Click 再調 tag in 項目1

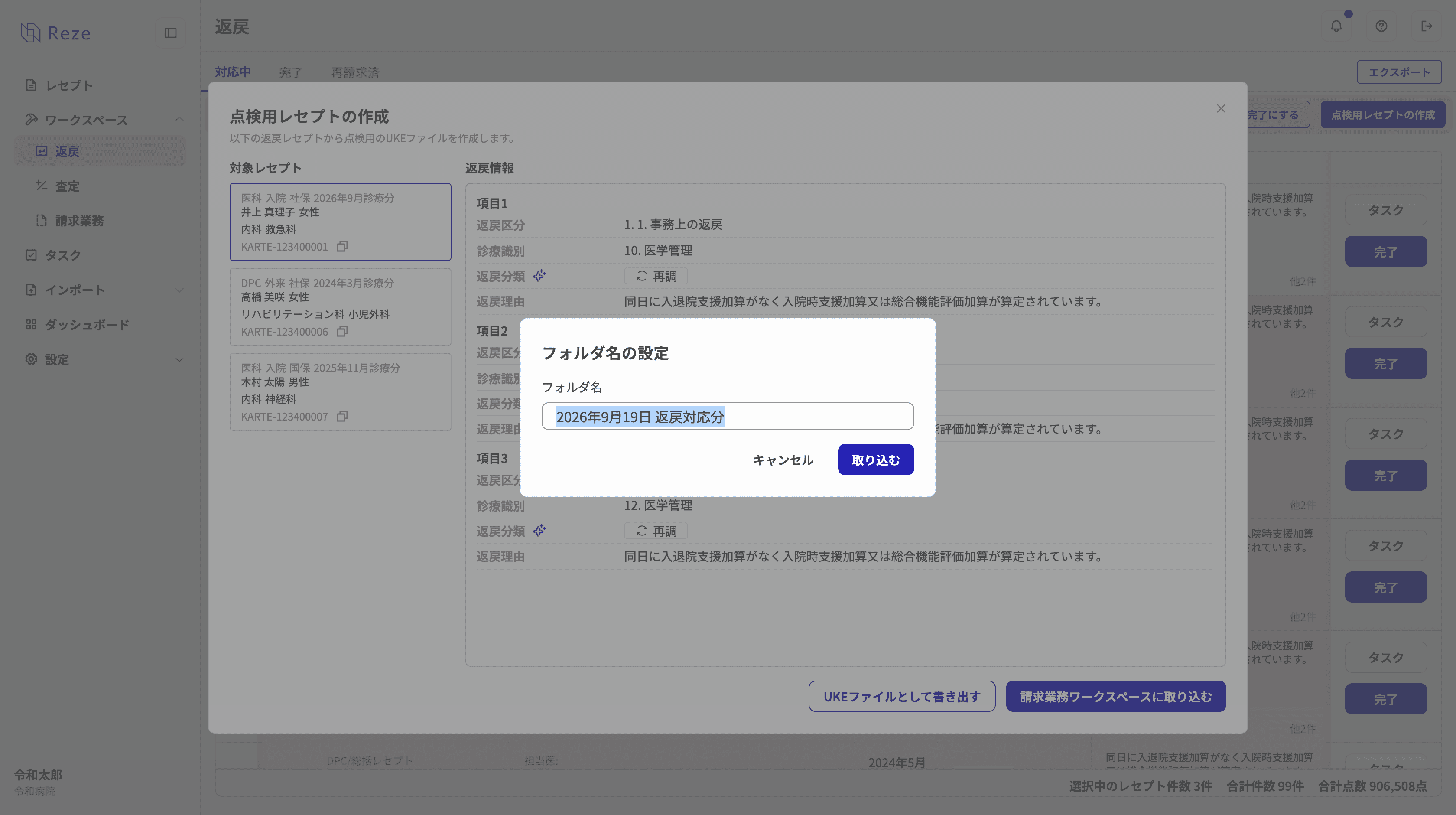[656, 276]
